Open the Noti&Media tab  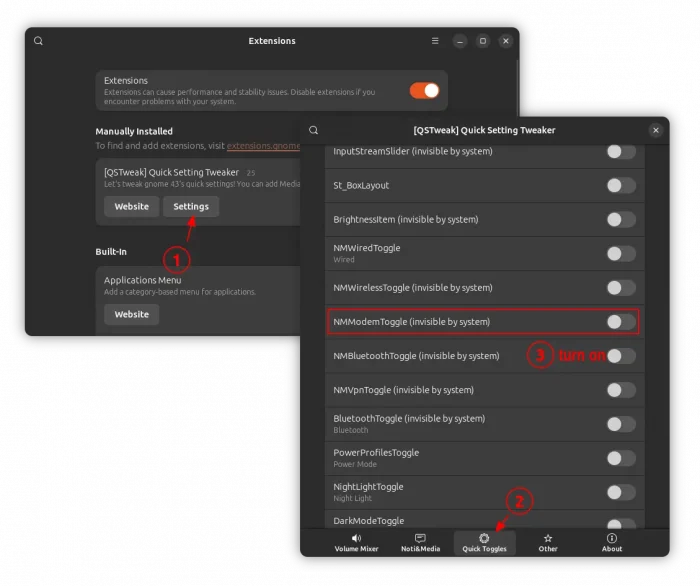(420, 542)
